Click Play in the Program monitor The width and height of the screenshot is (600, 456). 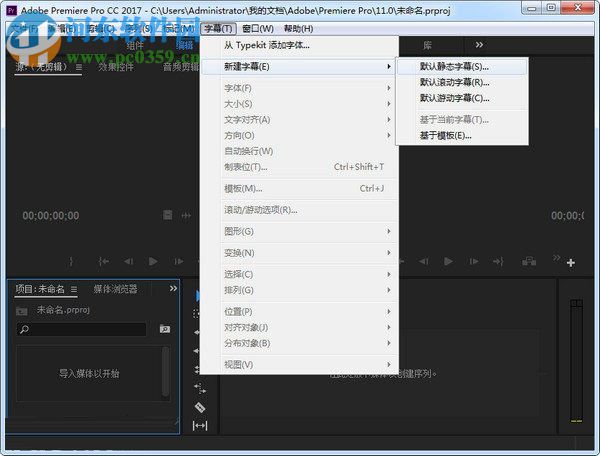(448, 261)
